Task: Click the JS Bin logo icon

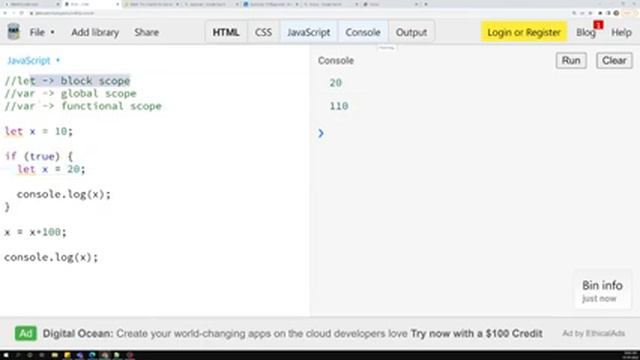Action: (13, 31)
